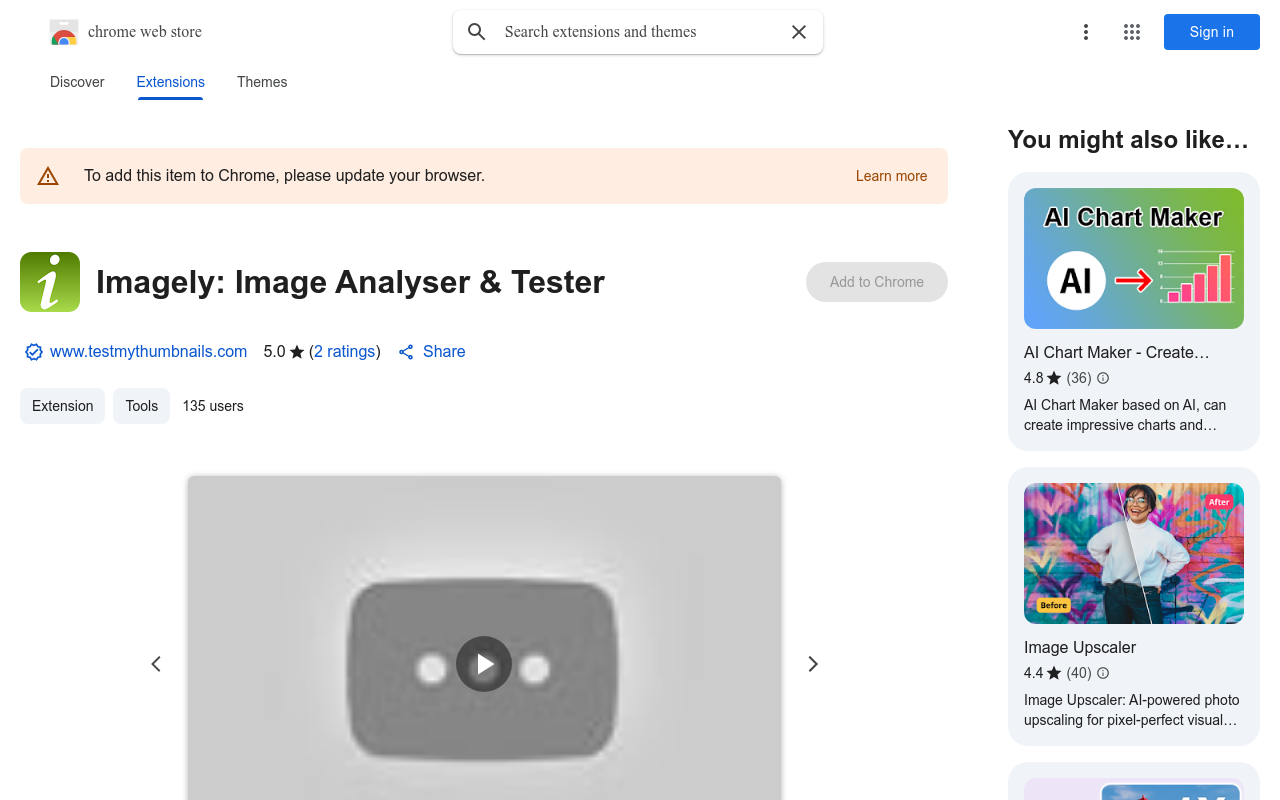Click the search magnifier icon

(477, 32)
